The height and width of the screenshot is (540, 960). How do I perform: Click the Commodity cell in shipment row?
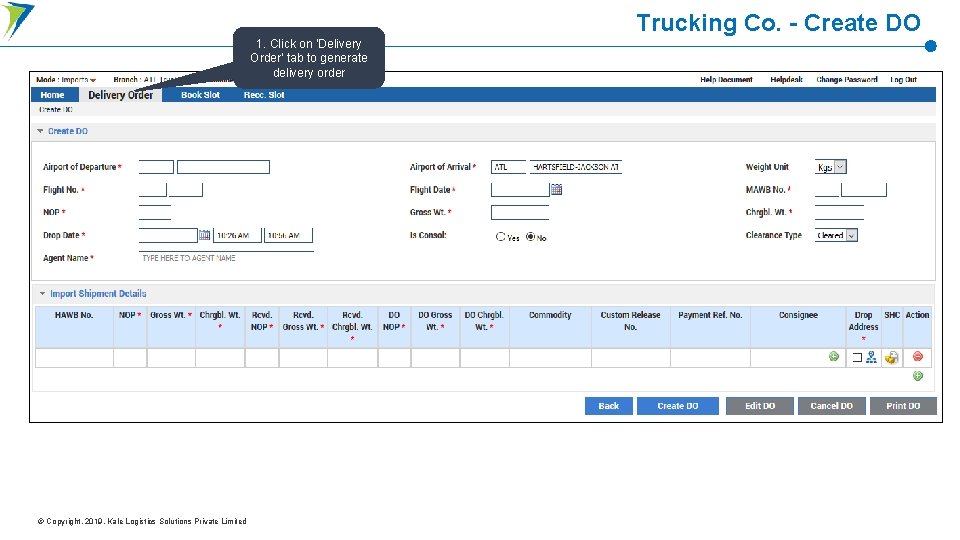click(x=550, y=358)
